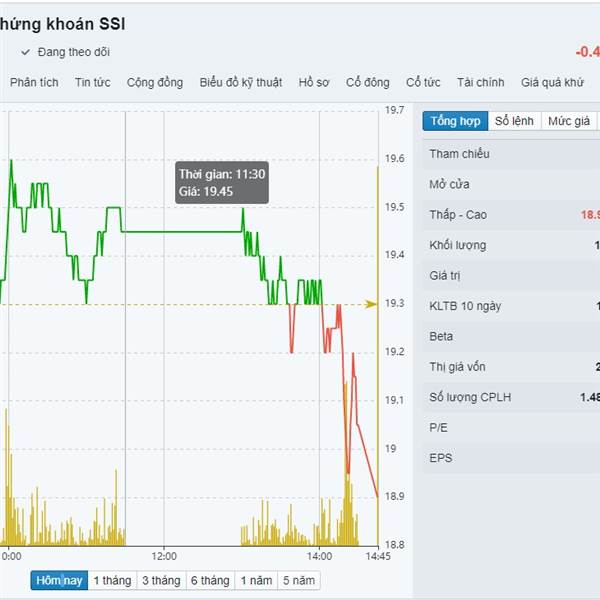Click the 'hứng khoán SSI' page heading
Viewport: 600px width, 600px height.
[x=62, y=24]
